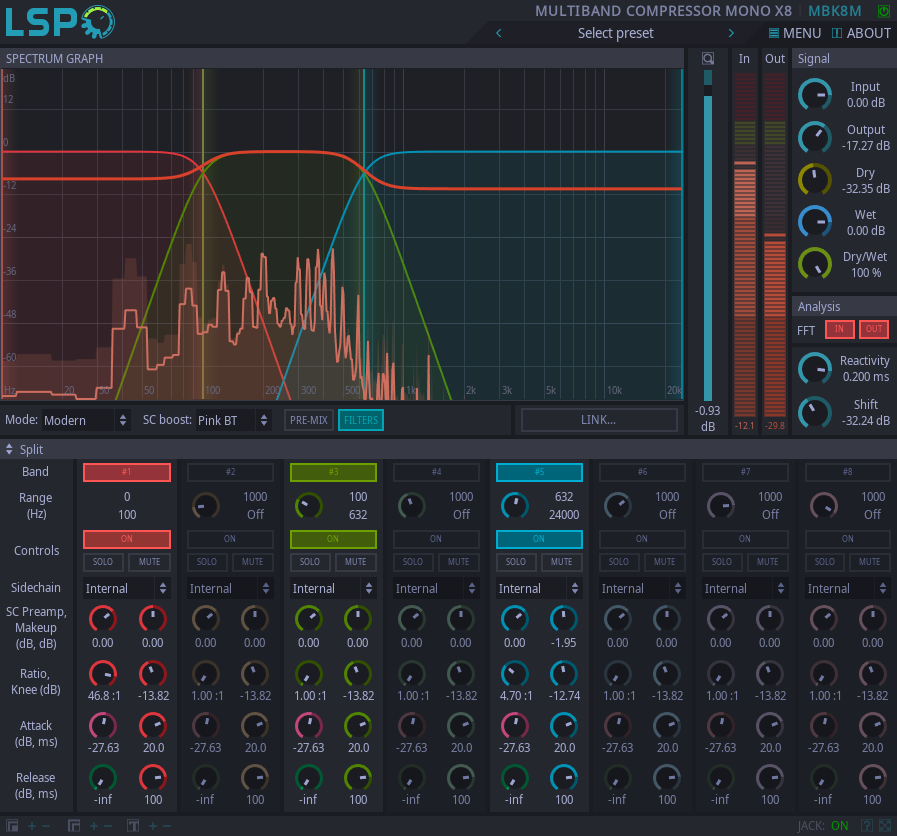Toggle the IN FFT analysis button

tap(839, 329)
